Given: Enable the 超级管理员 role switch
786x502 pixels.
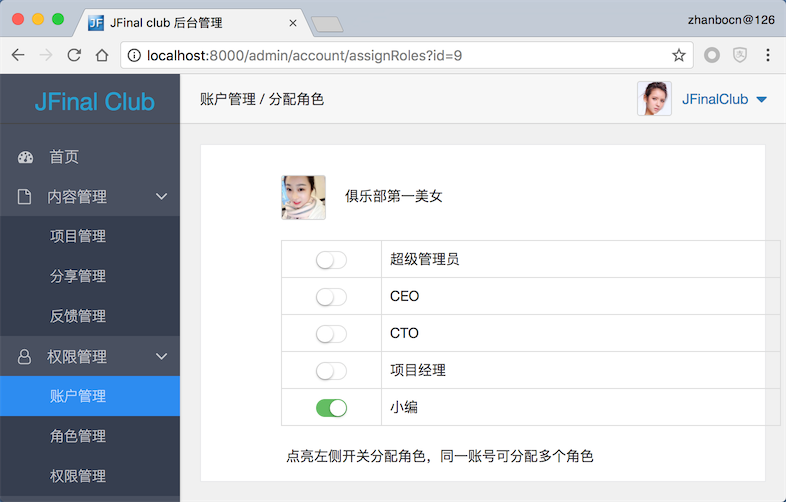Looking at the screenshot, I should (x=331, y=260).
